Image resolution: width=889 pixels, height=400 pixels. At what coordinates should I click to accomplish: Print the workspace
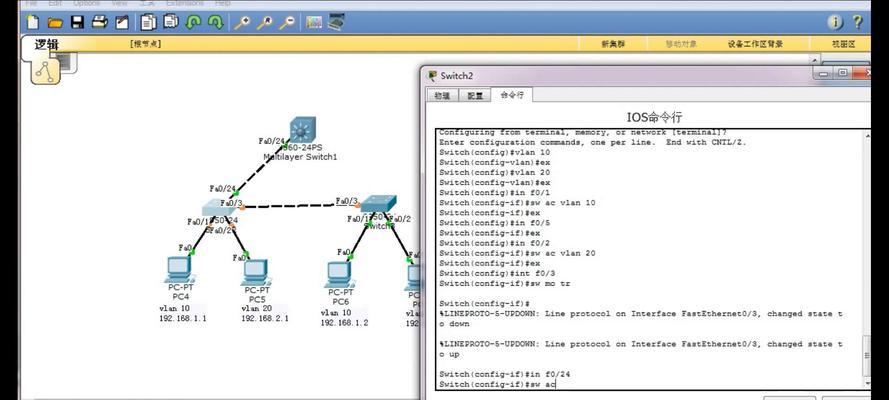(100, 22)
